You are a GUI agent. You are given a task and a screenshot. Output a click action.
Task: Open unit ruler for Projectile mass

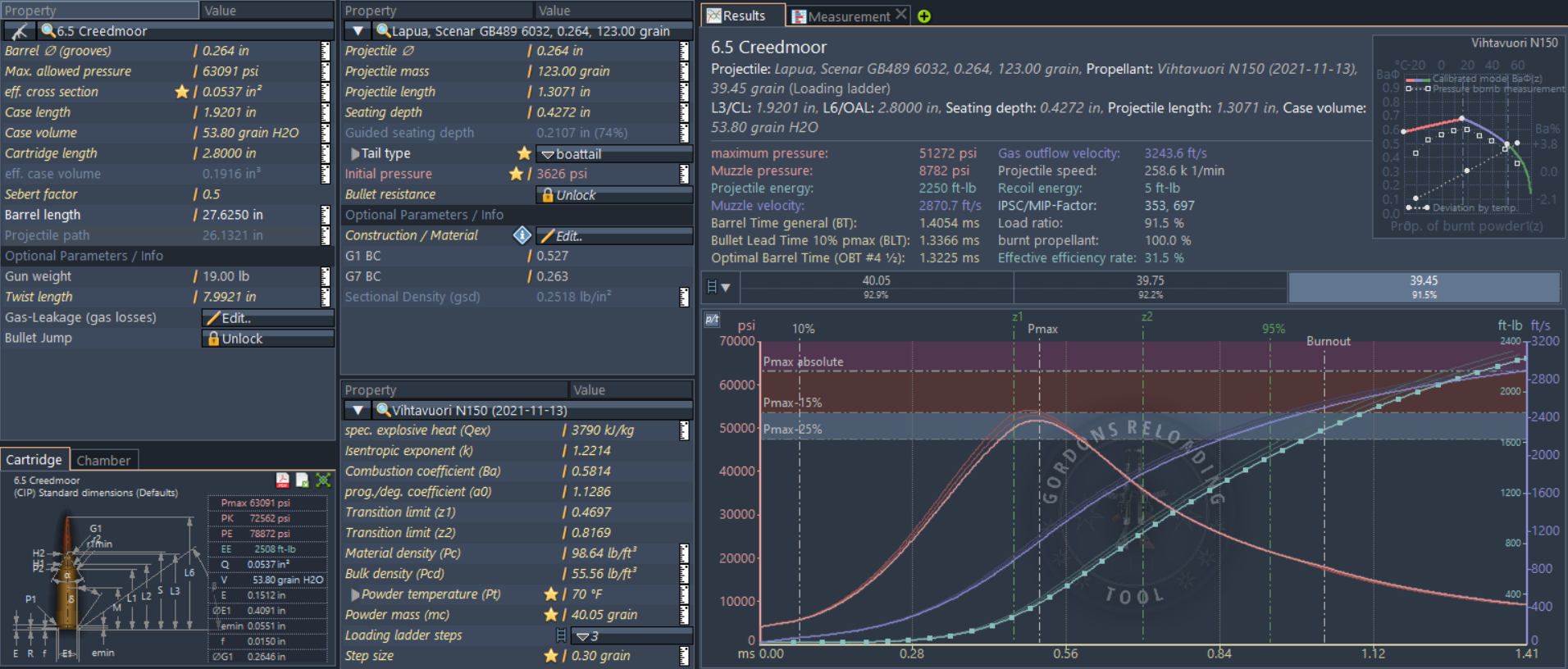point(684,71)
